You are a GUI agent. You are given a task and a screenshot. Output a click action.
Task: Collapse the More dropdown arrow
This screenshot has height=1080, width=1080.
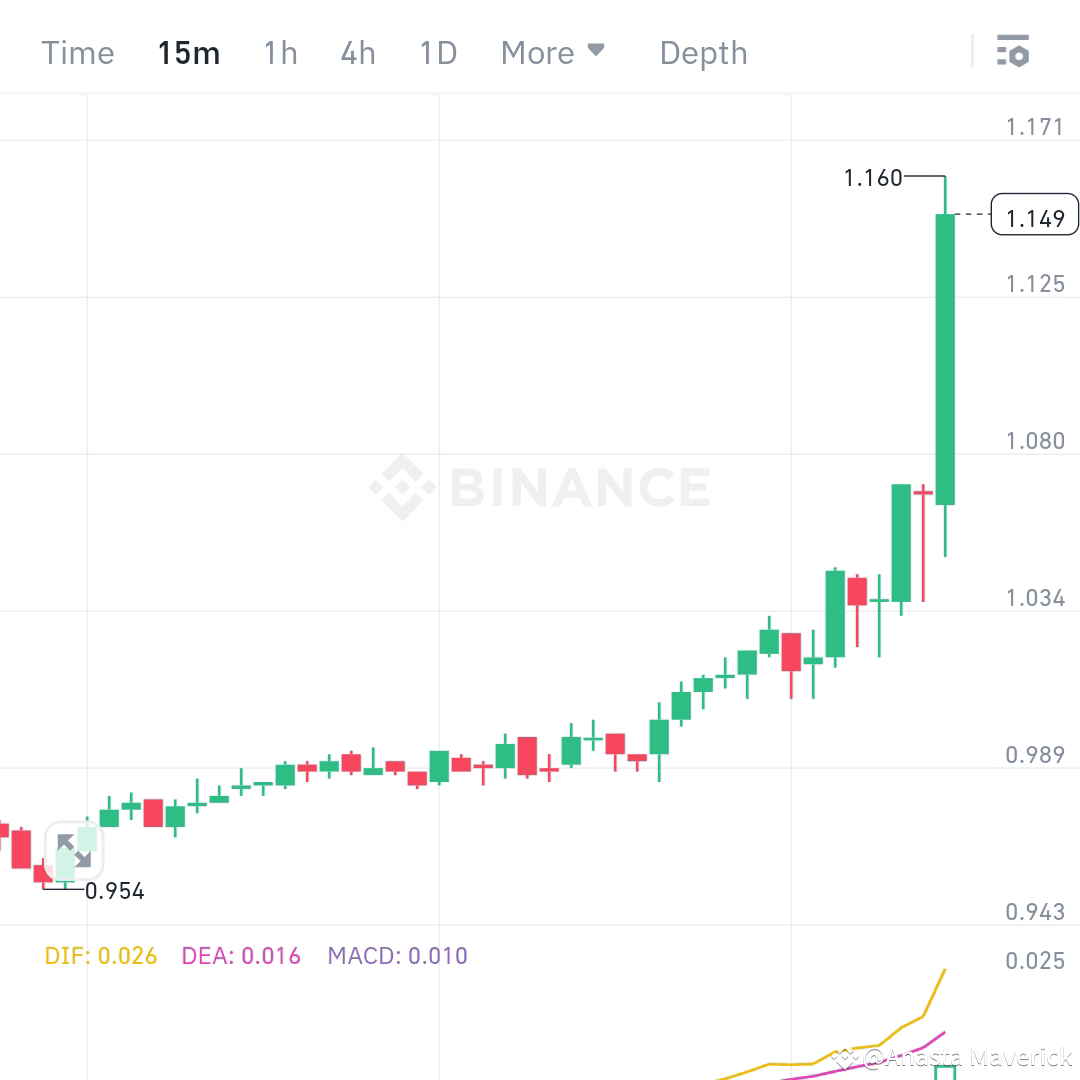(596, 51)
